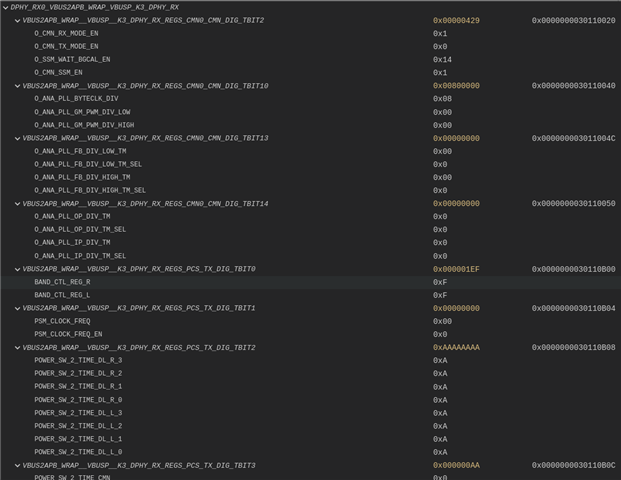The image size is (621, 480).
Task: Collapse the CMN_DIG_TBIT13 register group
Action: (17, 138)
